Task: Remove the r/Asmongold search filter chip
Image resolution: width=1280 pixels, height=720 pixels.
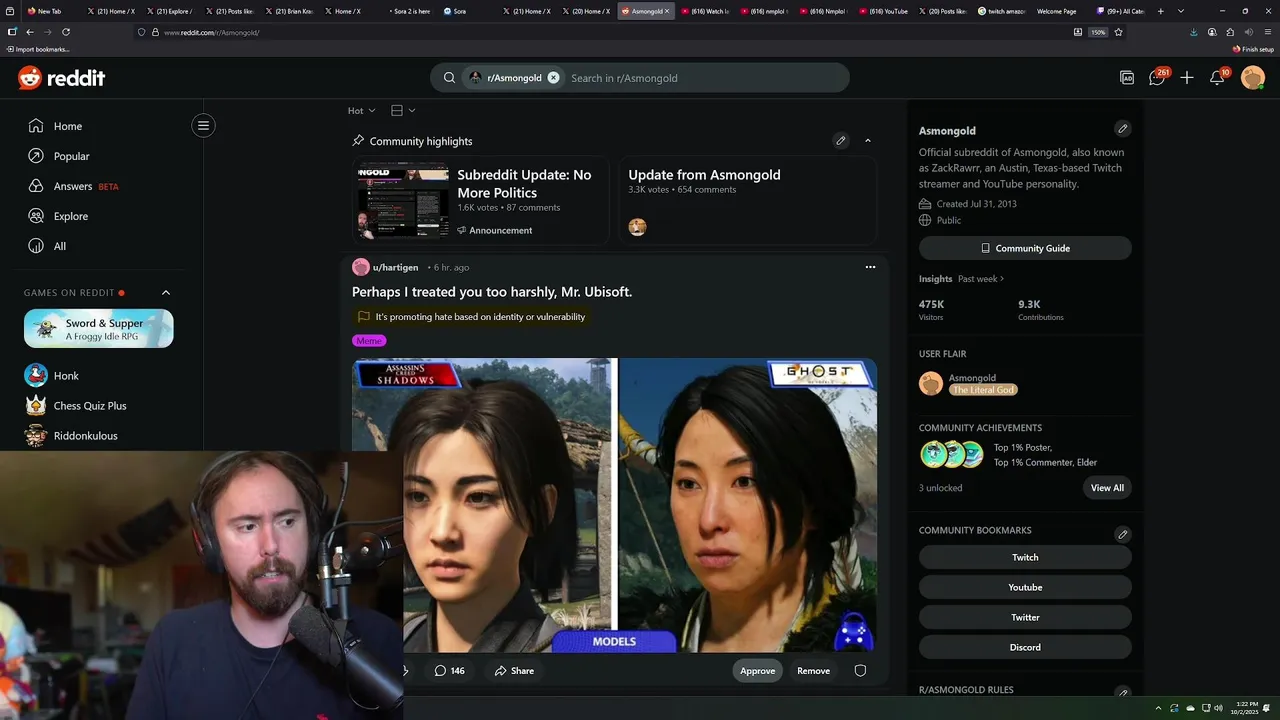Action: click(553, 78)
